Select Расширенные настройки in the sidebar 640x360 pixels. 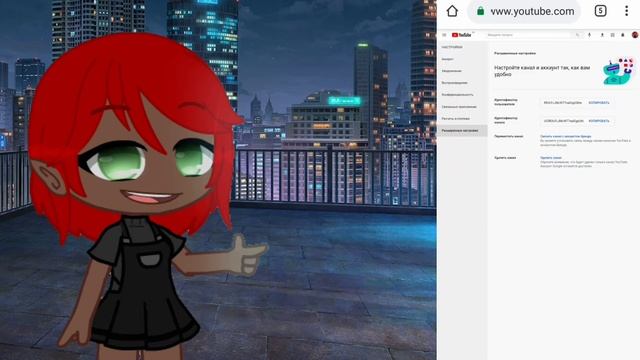click(462, 131)
